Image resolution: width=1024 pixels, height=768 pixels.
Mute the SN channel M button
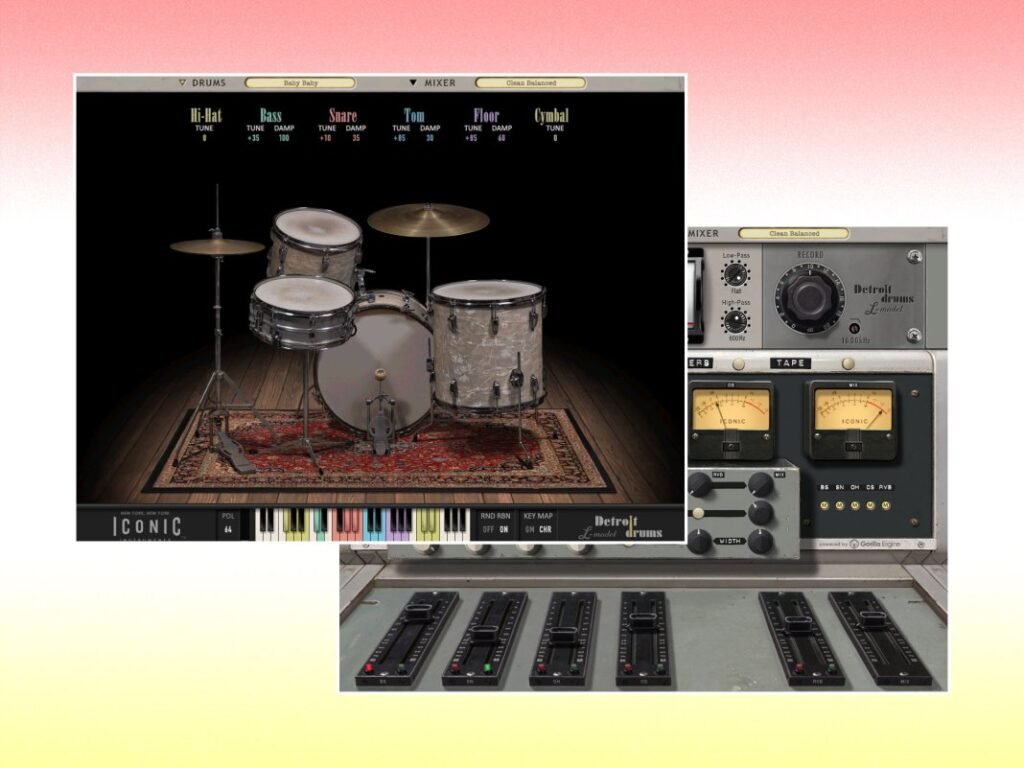pyautogui.click(x=840, y=505)
